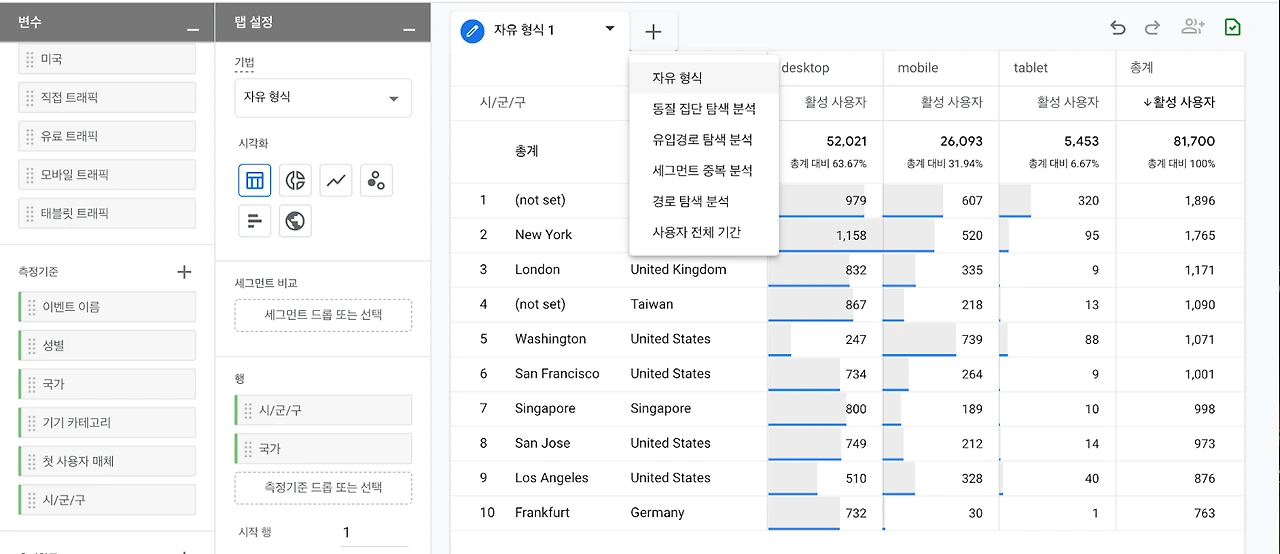Add a new tab with plus button

653,32
